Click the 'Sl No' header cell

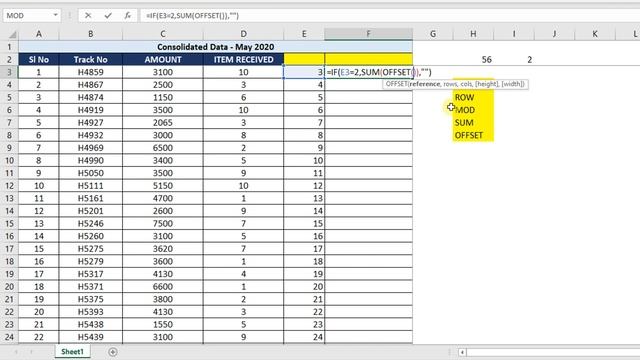39,60
